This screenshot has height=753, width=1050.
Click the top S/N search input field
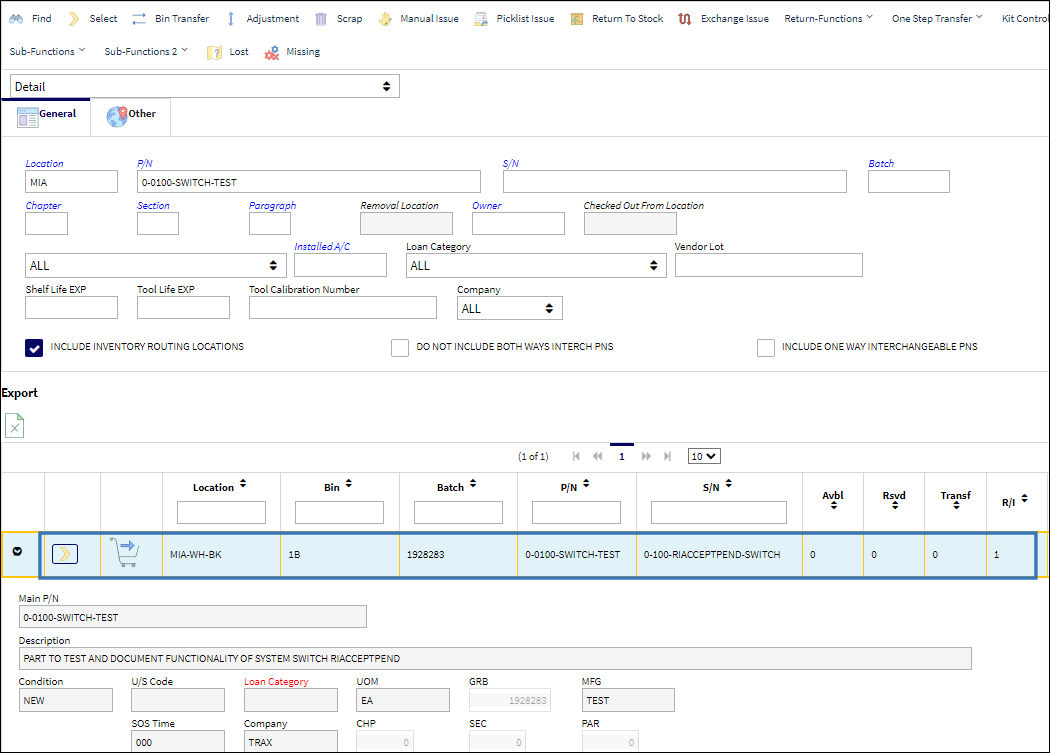(675, 182)
